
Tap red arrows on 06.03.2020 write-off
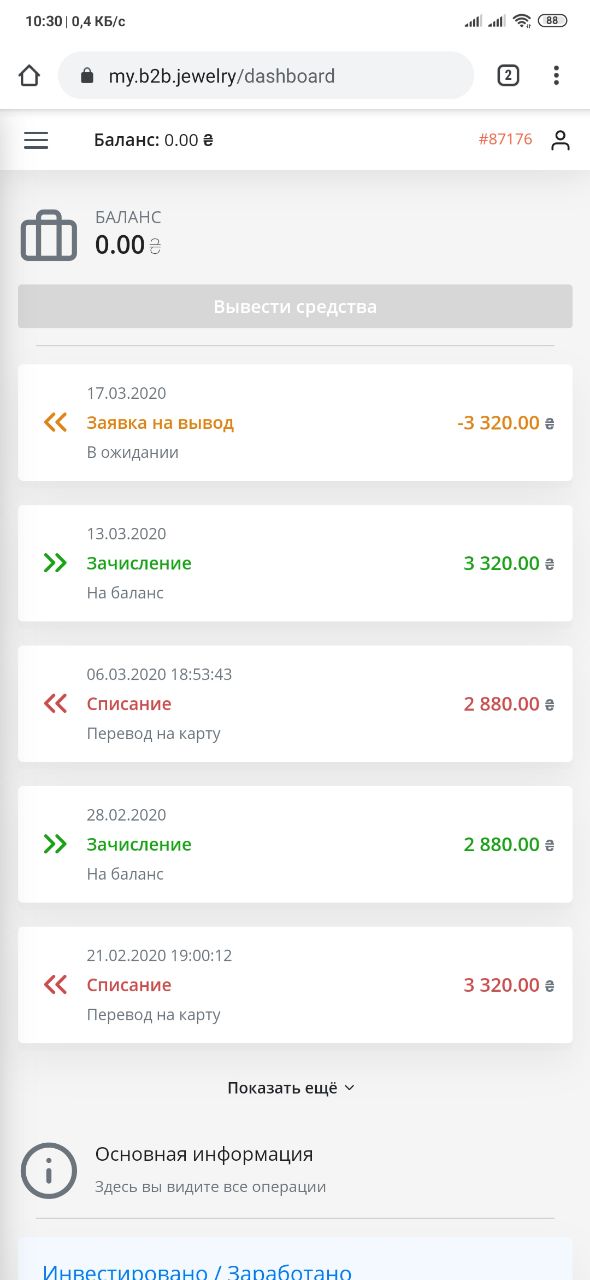55,704
